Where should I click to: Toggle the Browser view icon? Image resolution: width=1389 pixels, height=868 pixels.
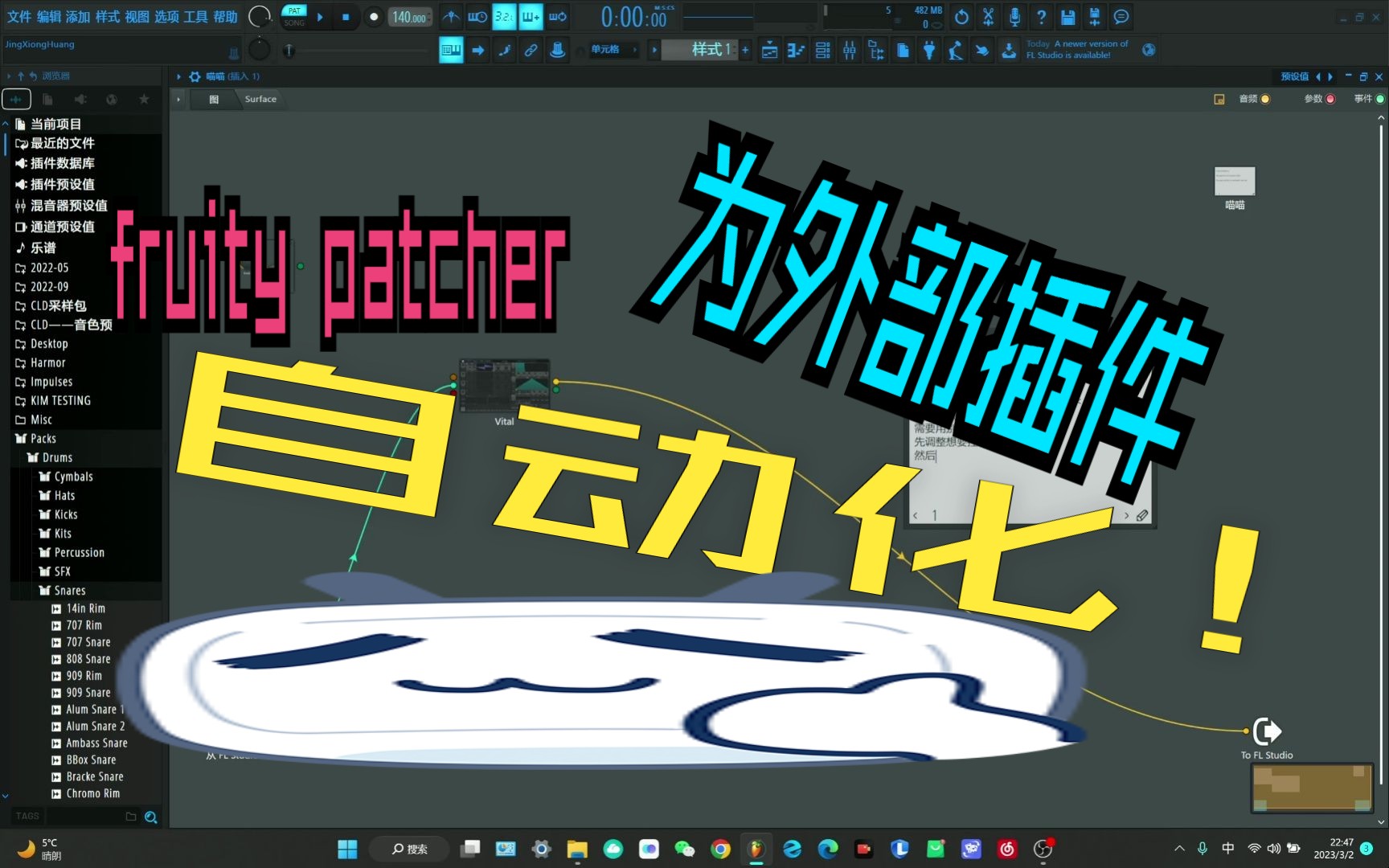(x=876, y=50)
